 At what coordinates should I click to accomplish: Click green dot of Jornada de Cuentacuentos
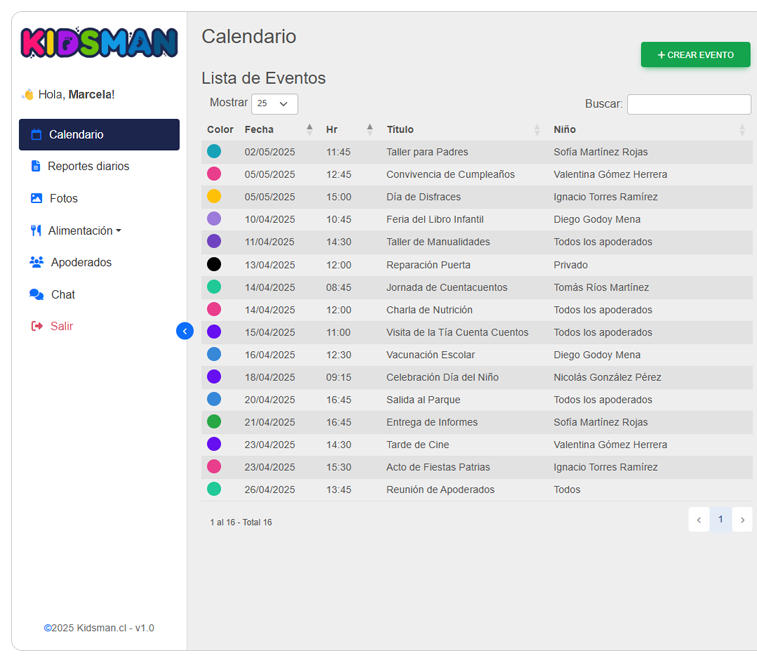click(x=214, y=287)
